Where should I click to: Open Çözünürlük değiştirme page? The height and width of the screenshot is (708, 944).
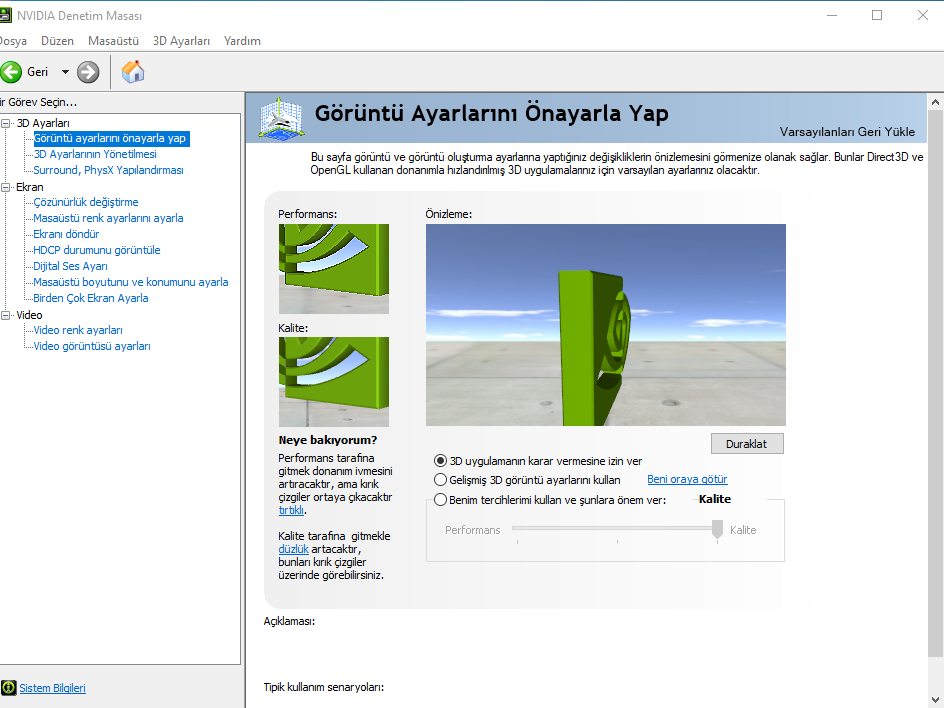point(85,202)
